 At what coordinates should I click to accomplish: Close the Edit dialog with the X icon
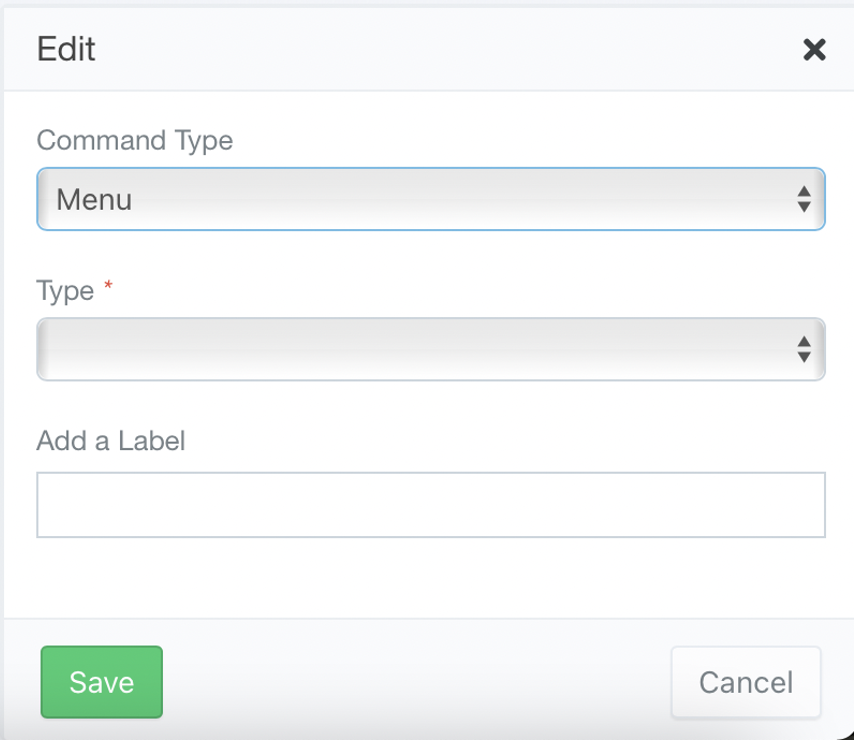[x=814, y=50]
